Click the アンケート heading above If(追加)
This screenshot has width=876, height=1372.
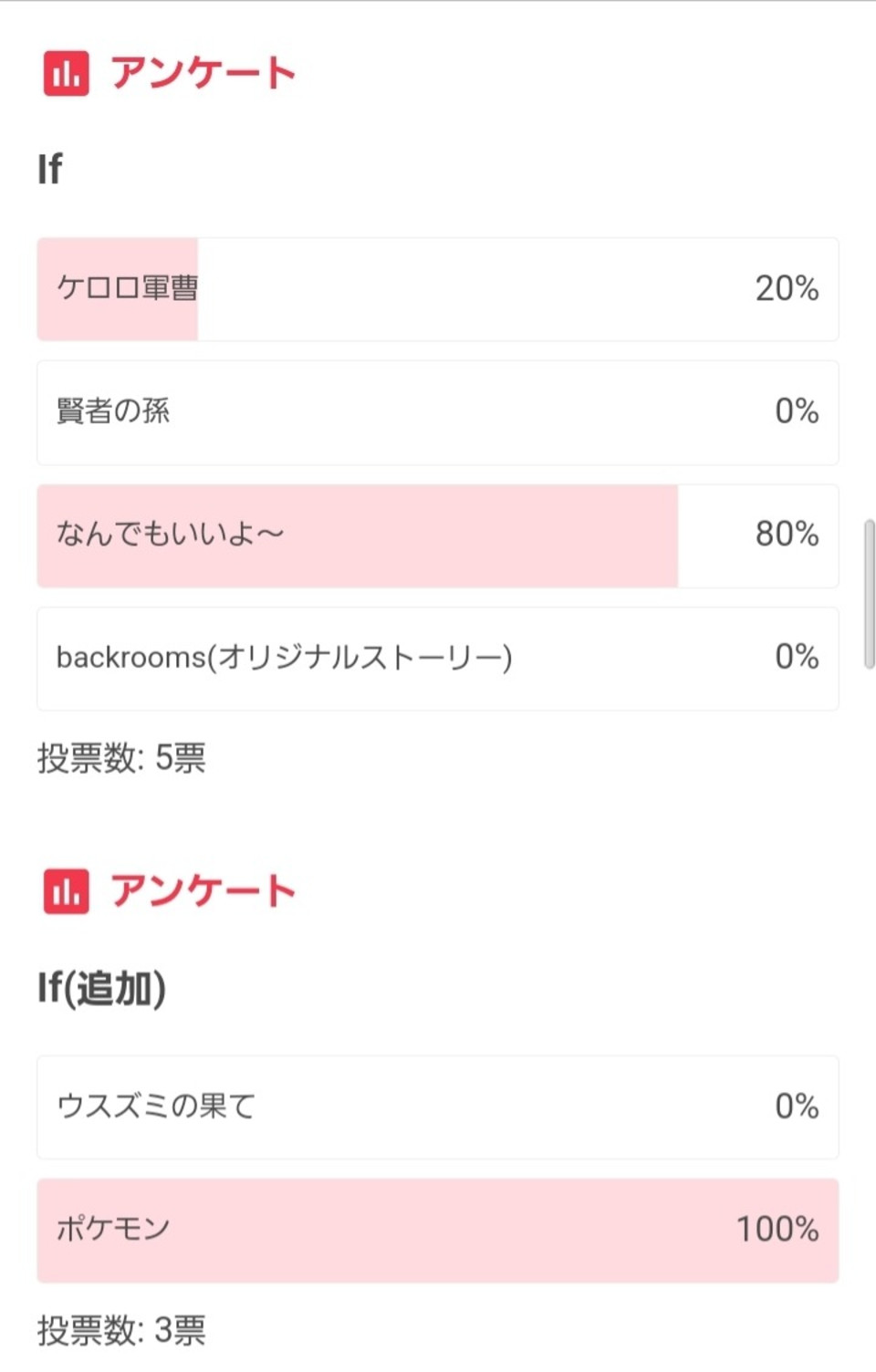203,891
